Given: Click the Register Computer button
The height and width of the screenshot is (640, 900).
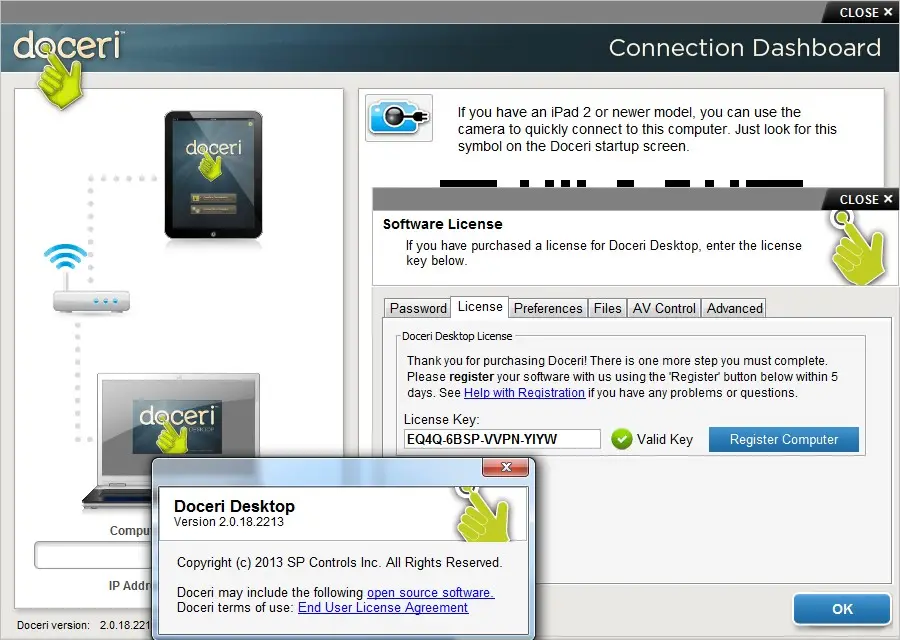Looking at the screenshot, I should tap(783, 439).
